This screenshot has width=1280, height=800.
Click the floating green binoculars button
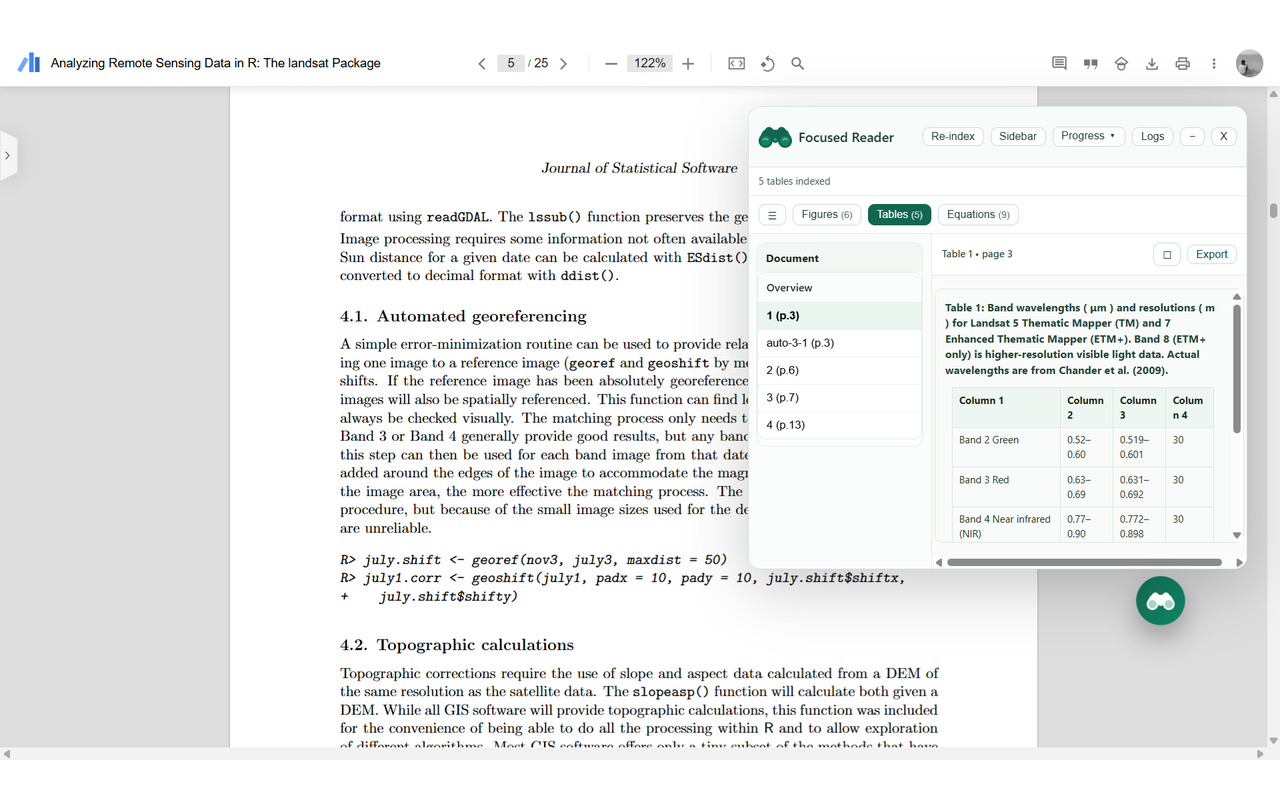(x=1160, y=601)
